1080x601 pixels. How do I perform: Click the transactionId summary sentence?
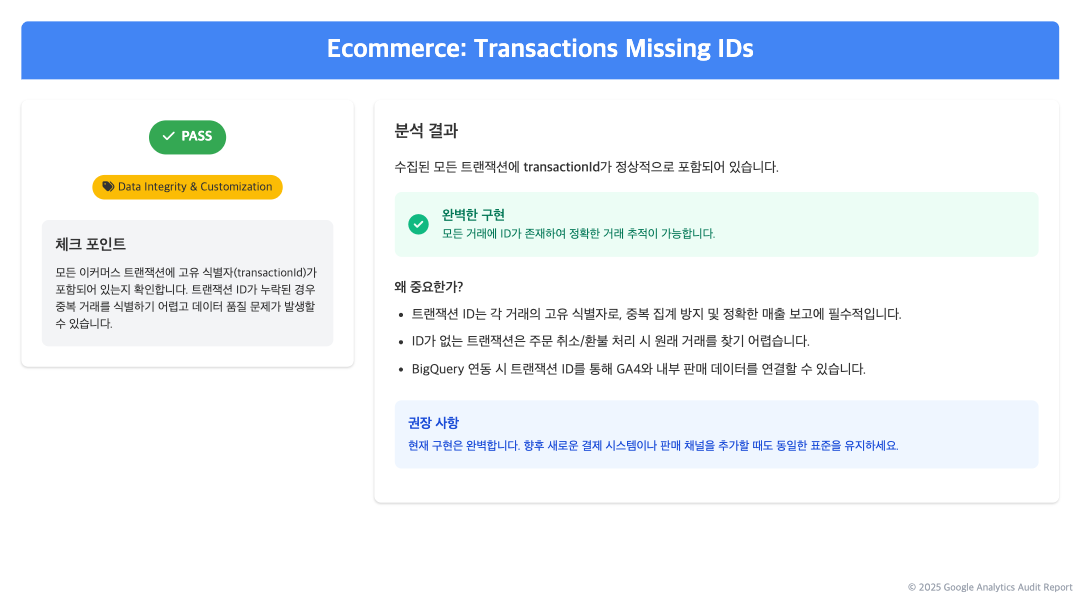tap(586, 167)
